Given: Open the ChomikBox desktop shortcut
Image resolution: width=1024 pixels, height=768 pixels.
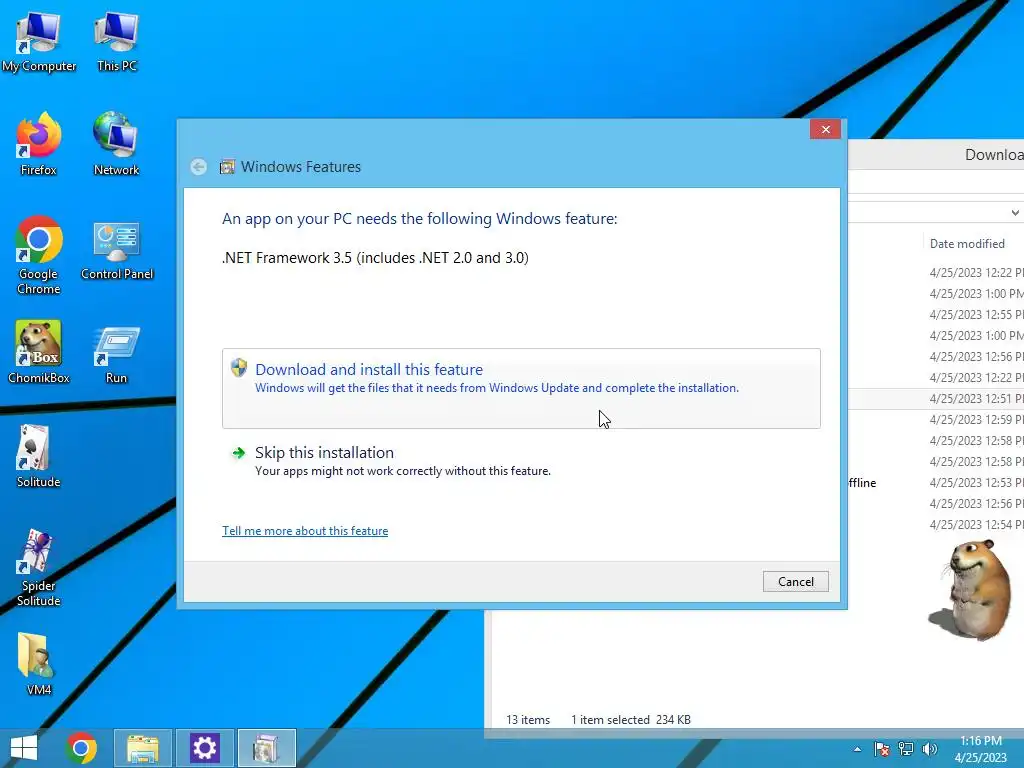Looking at the screenshot, I should [39, 351].
